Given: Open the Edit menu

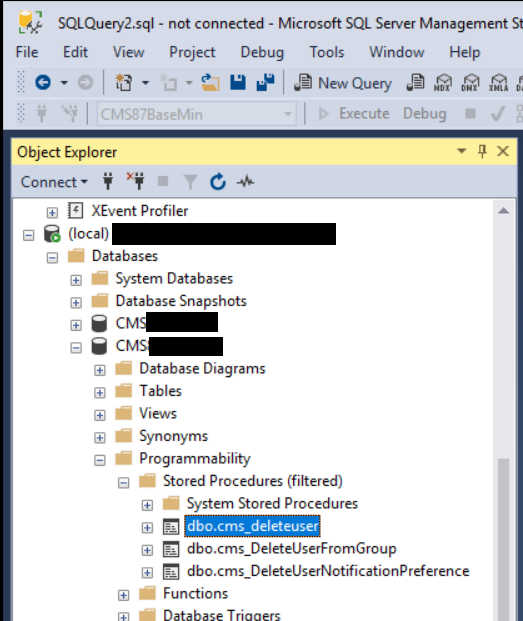Looking at the screenshot, I should 75,52.
